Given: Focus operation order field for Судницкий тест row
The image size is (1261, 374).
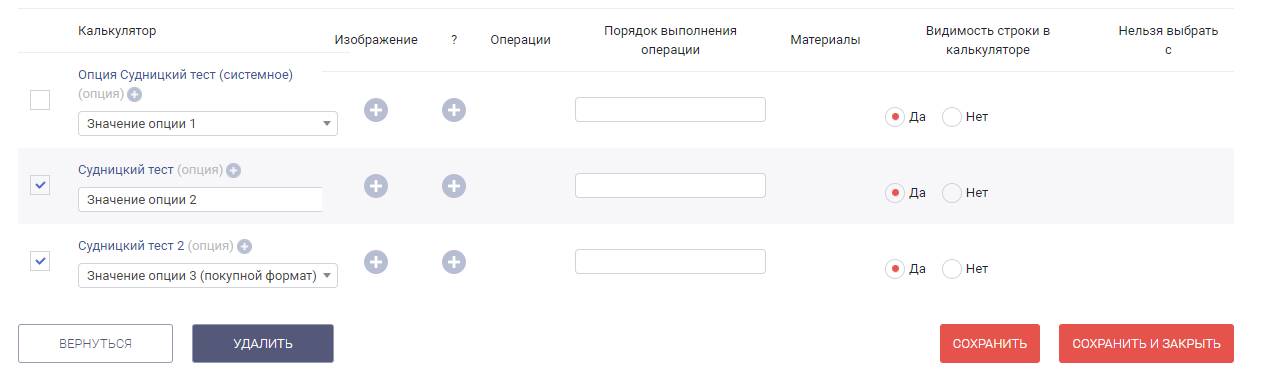Looking at the screenshot, I should 670,186.
